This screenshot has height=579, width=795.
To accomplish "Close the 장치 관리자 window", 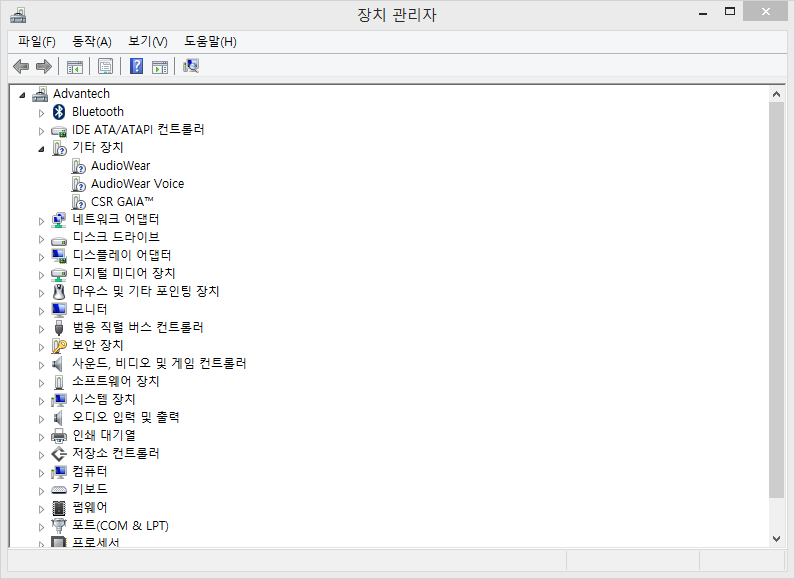I will coord(766,12).
